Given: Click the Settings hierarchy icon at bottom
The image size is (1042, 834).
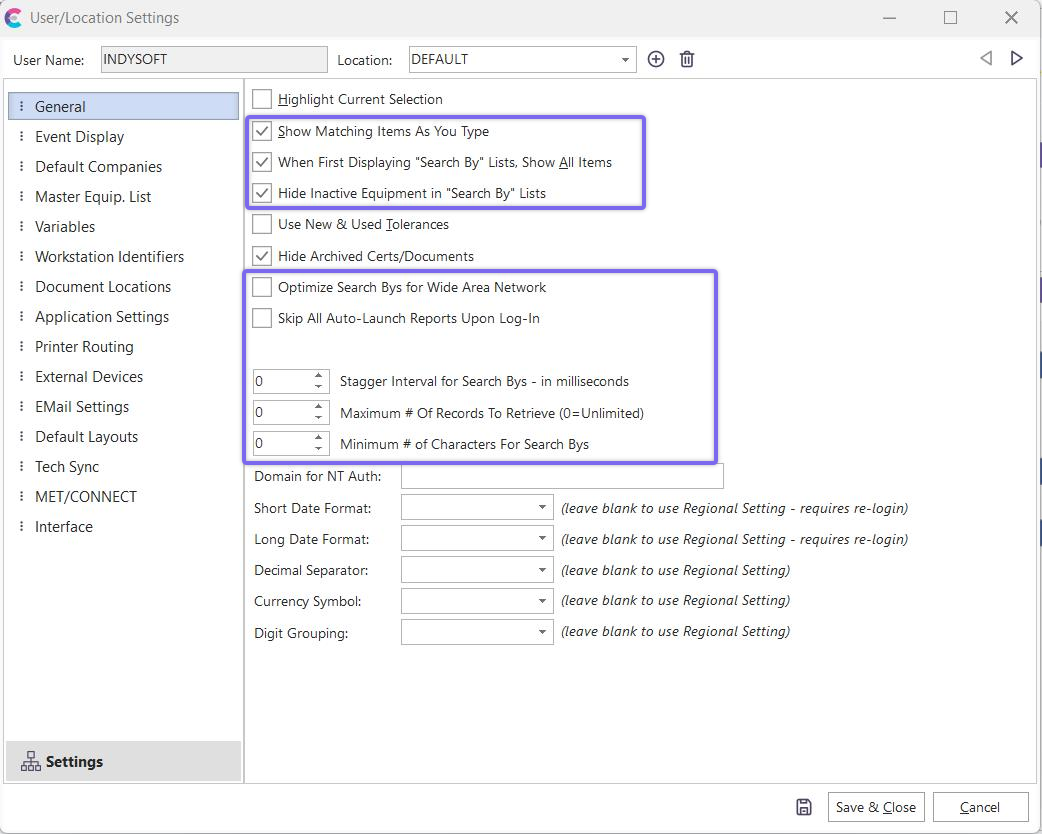Looking at the screenshot, I should pyautogui.click(x=31, y=762).
